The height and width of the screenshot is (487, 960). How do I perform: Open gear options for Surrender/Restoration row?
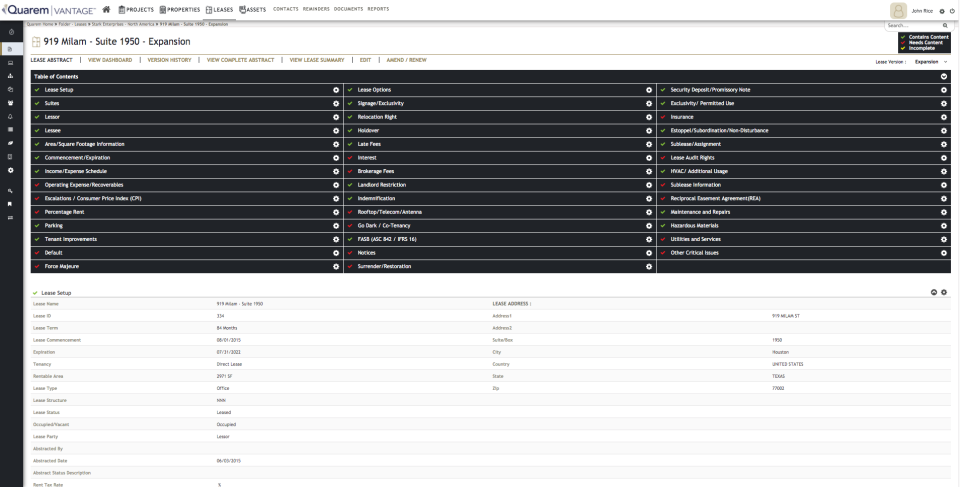pyautogui.click(x=649, y=266)
